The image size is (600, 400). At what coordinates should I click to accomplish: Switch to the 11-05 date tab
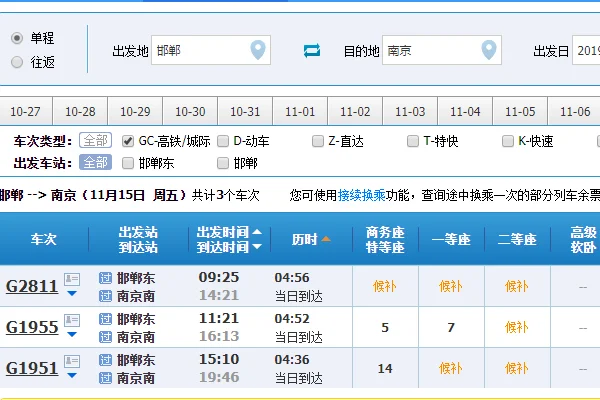point(520,111)
